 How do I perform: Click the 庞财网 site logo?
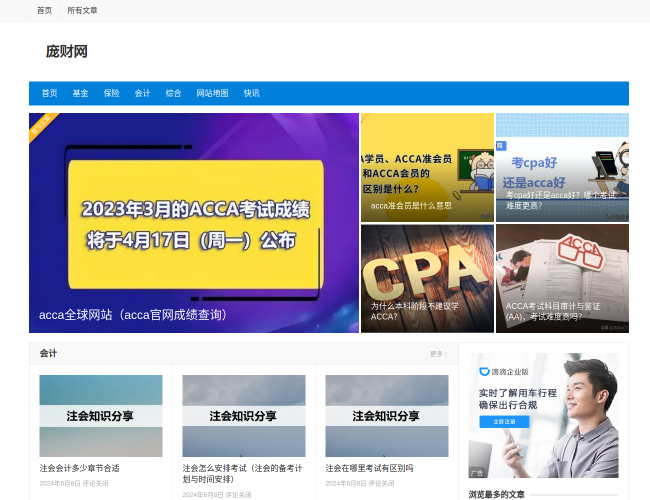pos(66,51)
